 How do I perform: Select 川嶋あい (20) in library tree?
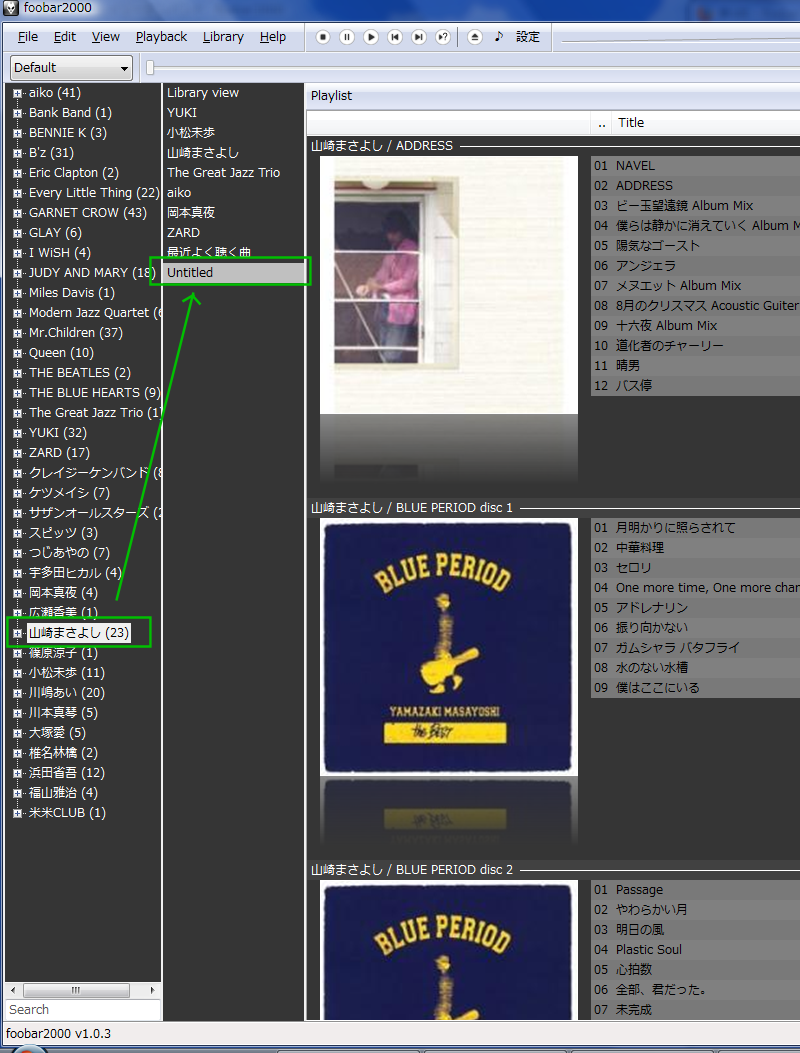pos(66,693)
